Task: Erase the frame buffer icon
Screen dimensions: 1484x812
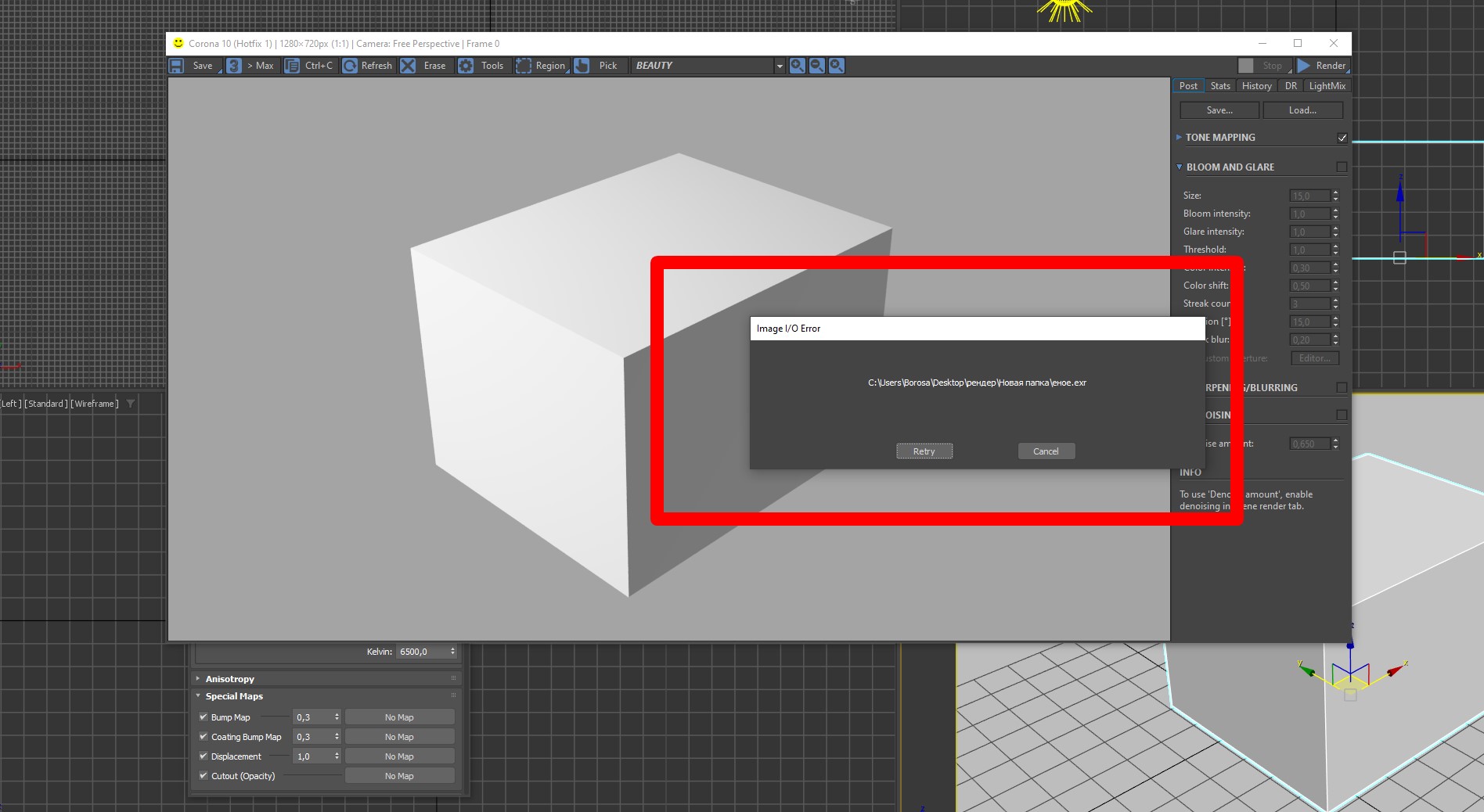Action: click(408, 66)
